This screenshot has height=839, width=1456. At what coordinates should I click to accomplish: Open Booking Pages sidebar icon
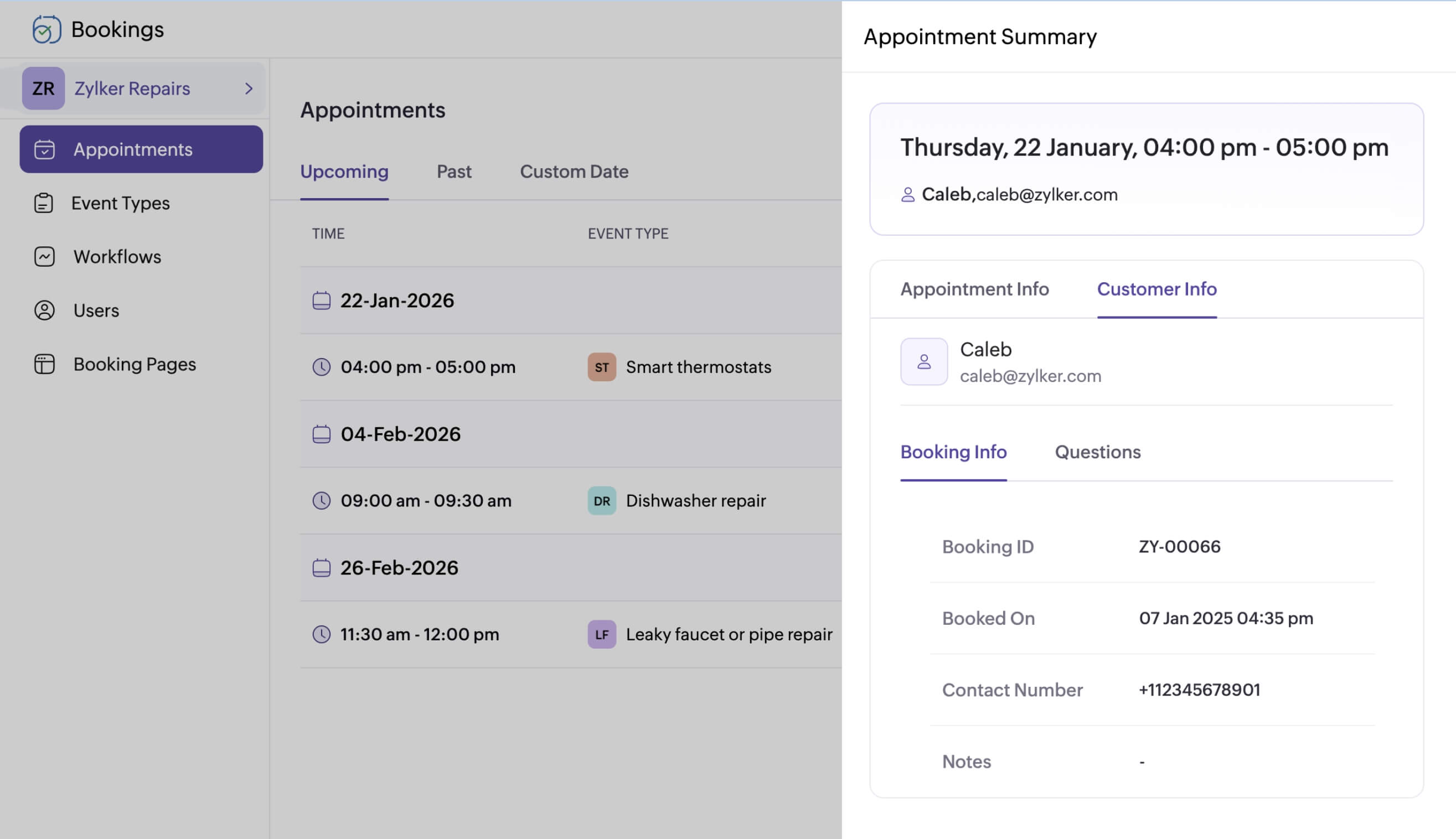pos(44,364)
